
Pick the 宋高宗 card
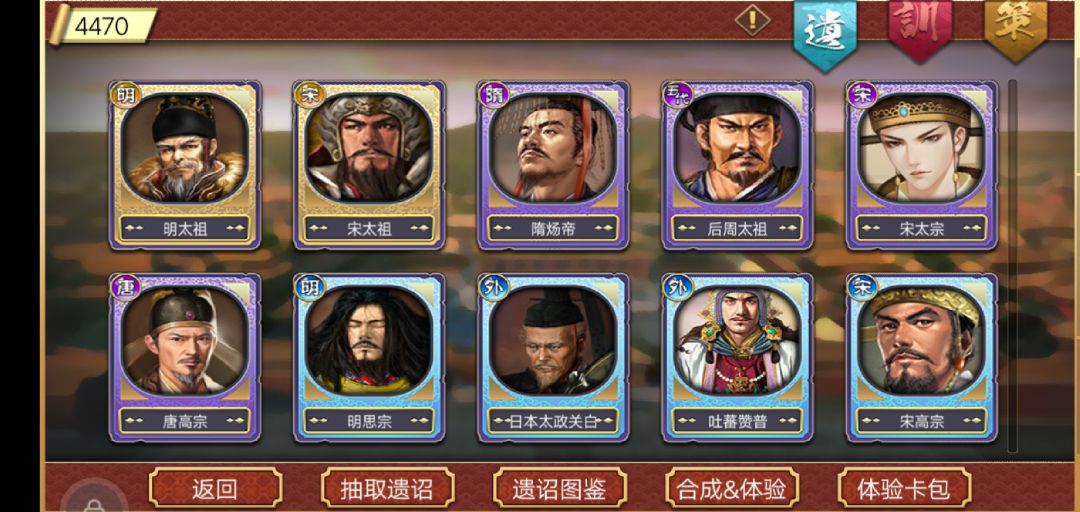coord(922,358)
